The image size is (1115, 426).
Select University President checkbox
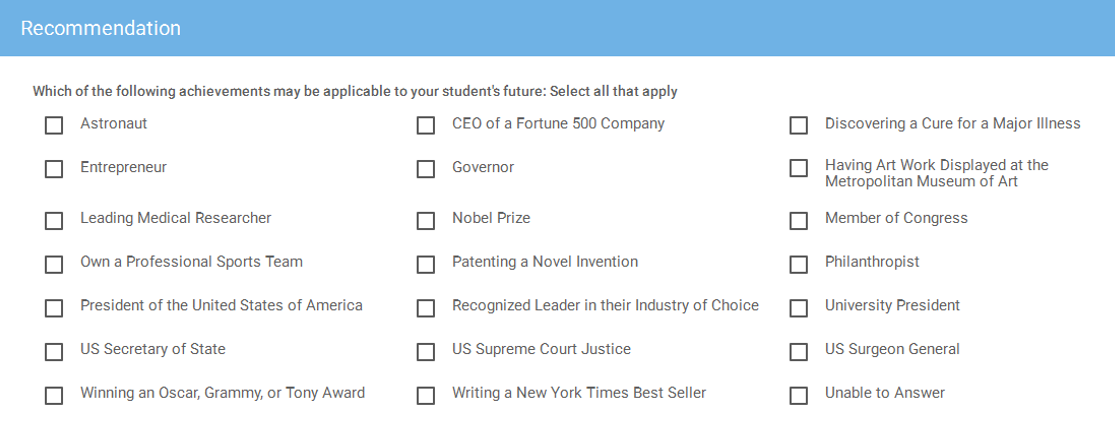pos(798,308)
